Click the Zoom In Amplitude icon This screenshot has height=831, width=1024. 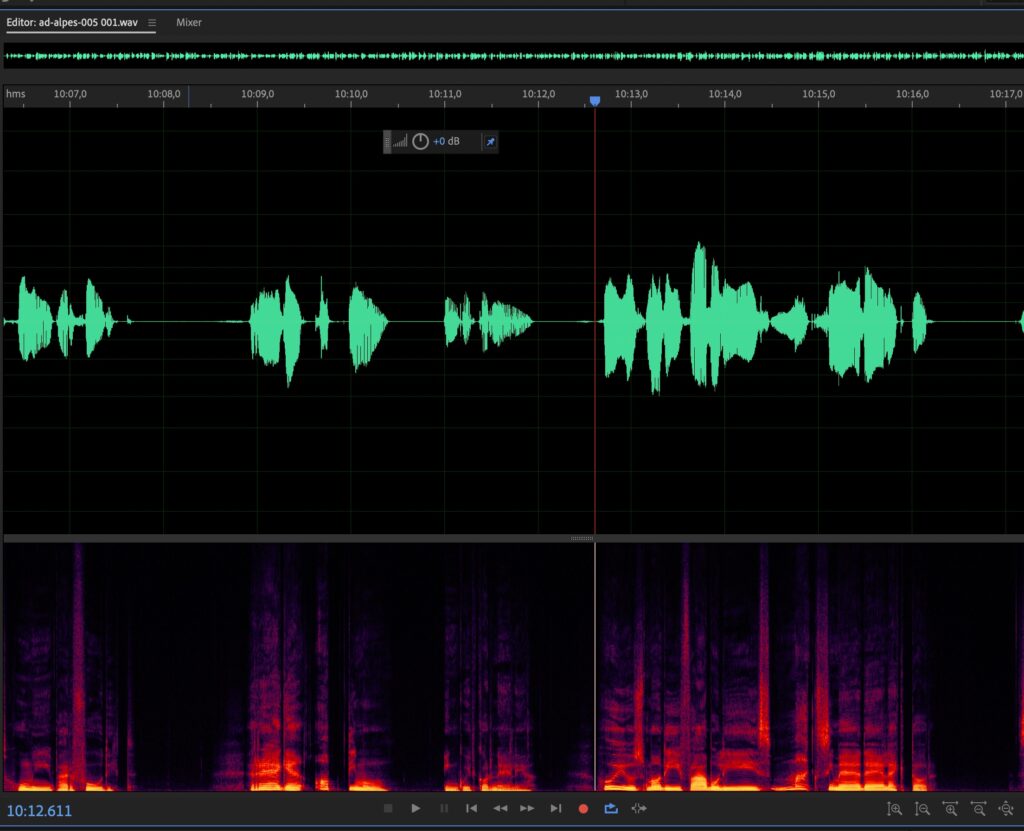coord(895,808)
